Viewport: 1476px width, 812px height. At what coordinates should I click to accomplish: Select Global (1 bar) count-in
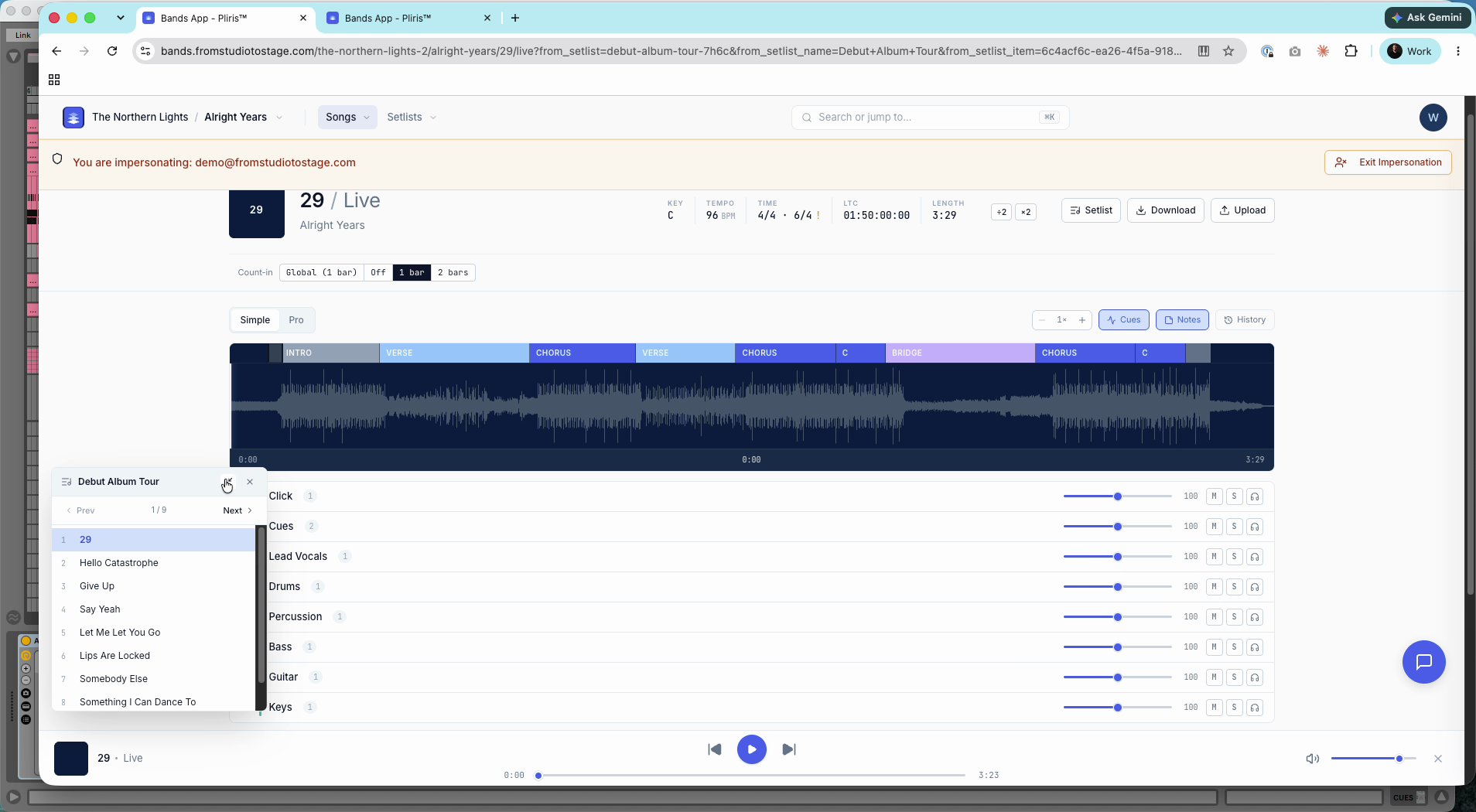[x=321, y=273]
